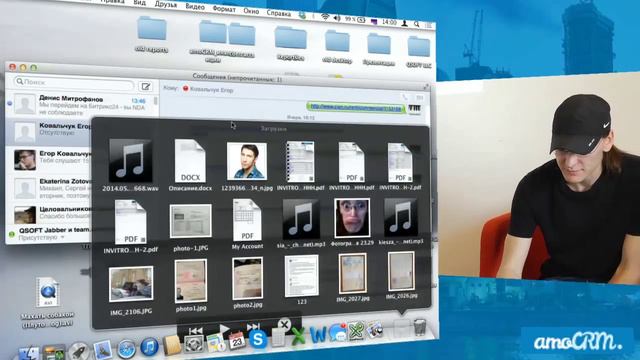The height and width of the screenshot is (360, 640).
Task: Click compose new message button in Messages
Action: click(145, 86)
